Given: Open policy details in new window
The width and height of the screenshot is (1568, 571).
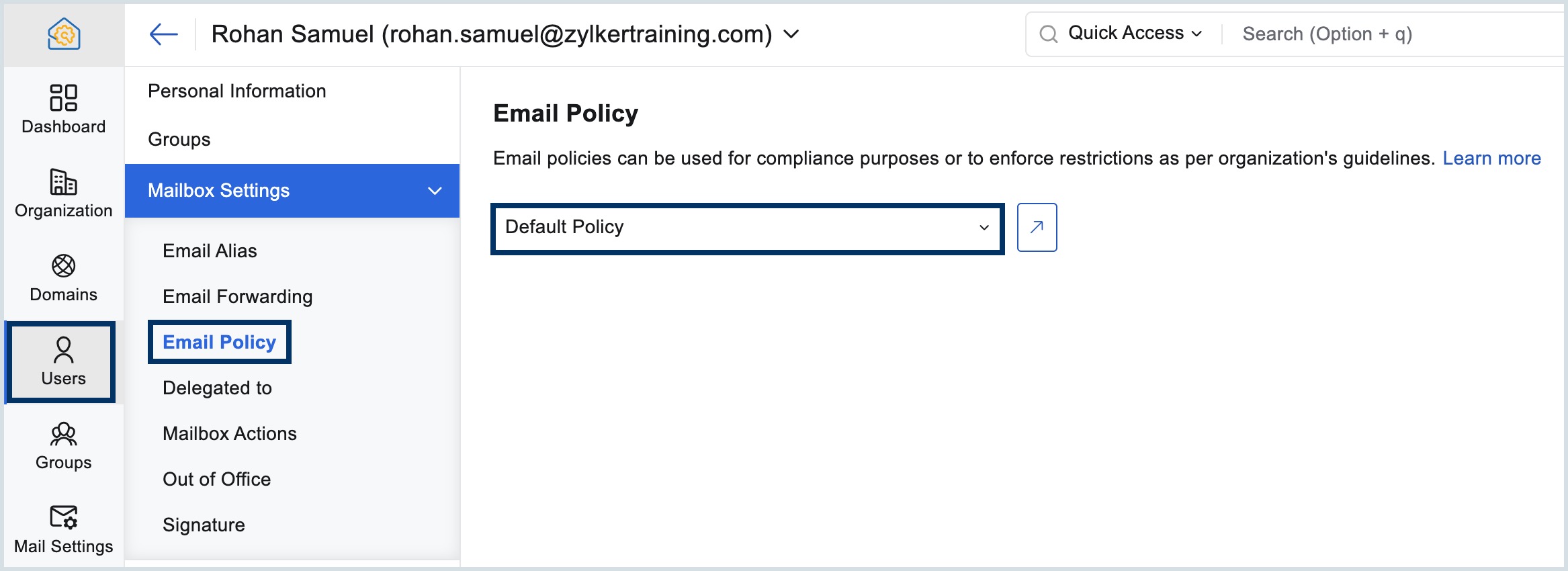Looking at the screenshot, I should tap(1037, 227).
